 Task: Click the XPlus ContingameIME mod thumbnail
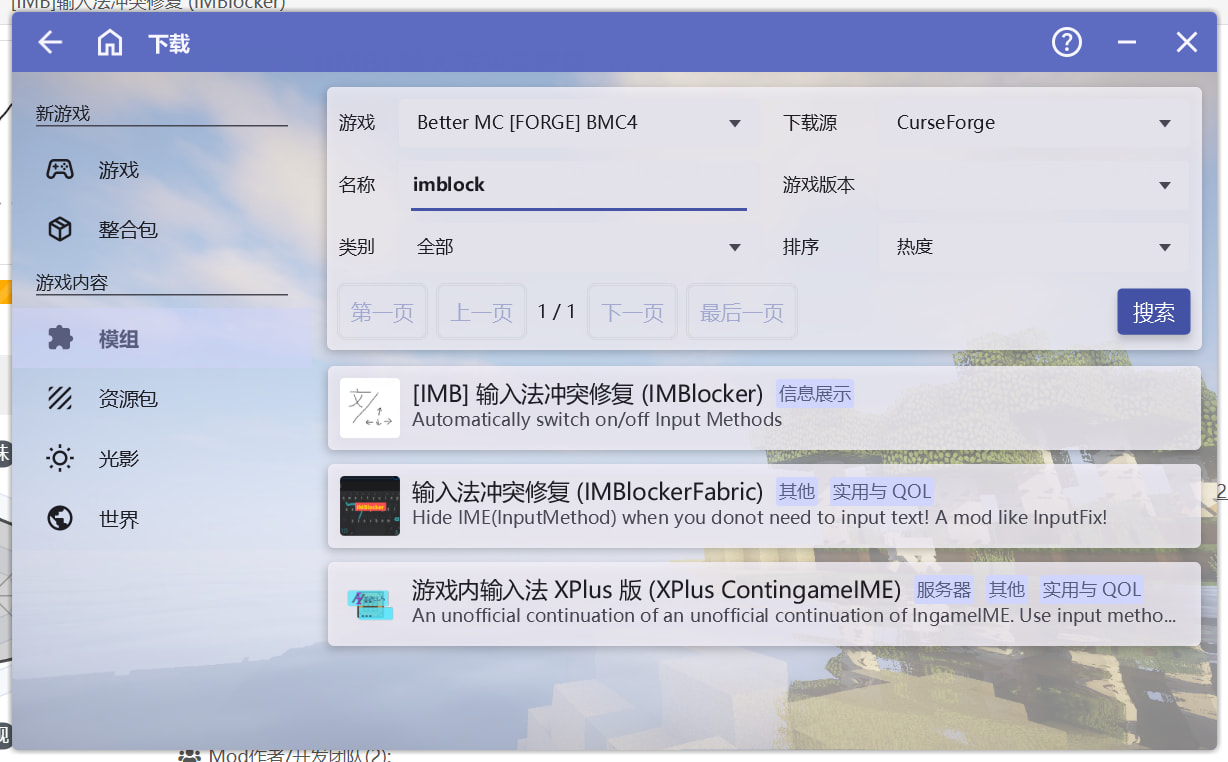pos(370,604)
